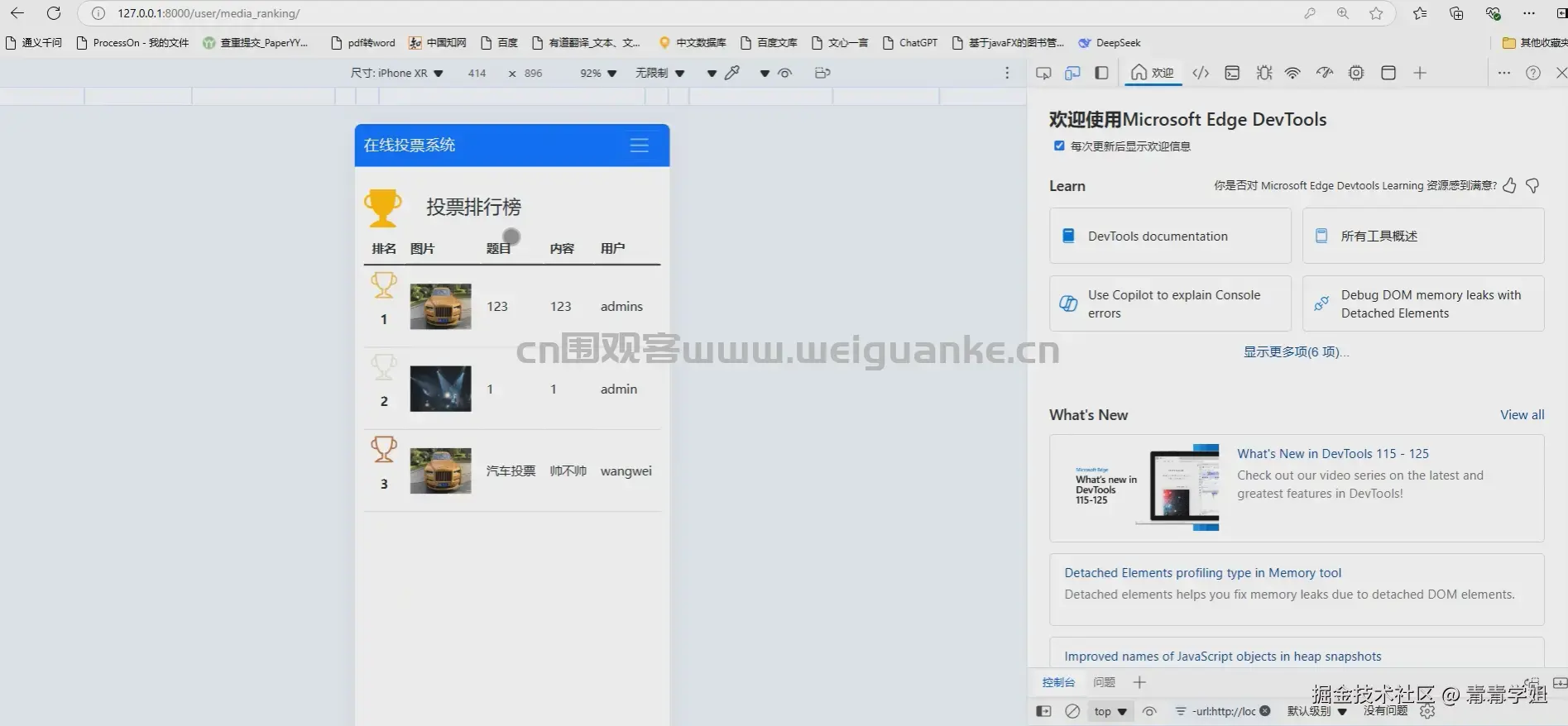Clear the console filter with x

coord(1265,711)
